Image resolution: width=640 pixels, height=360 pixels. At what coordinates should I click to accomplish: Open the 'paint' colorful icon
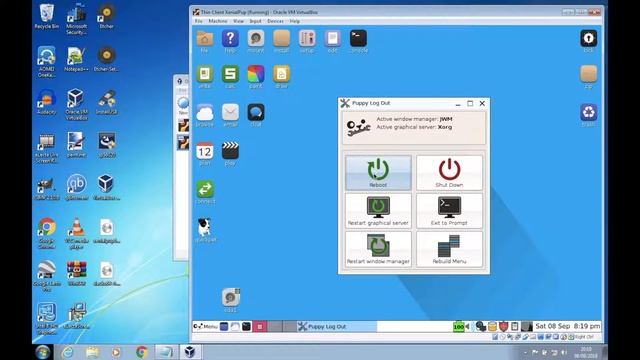(x=256, y=76)
